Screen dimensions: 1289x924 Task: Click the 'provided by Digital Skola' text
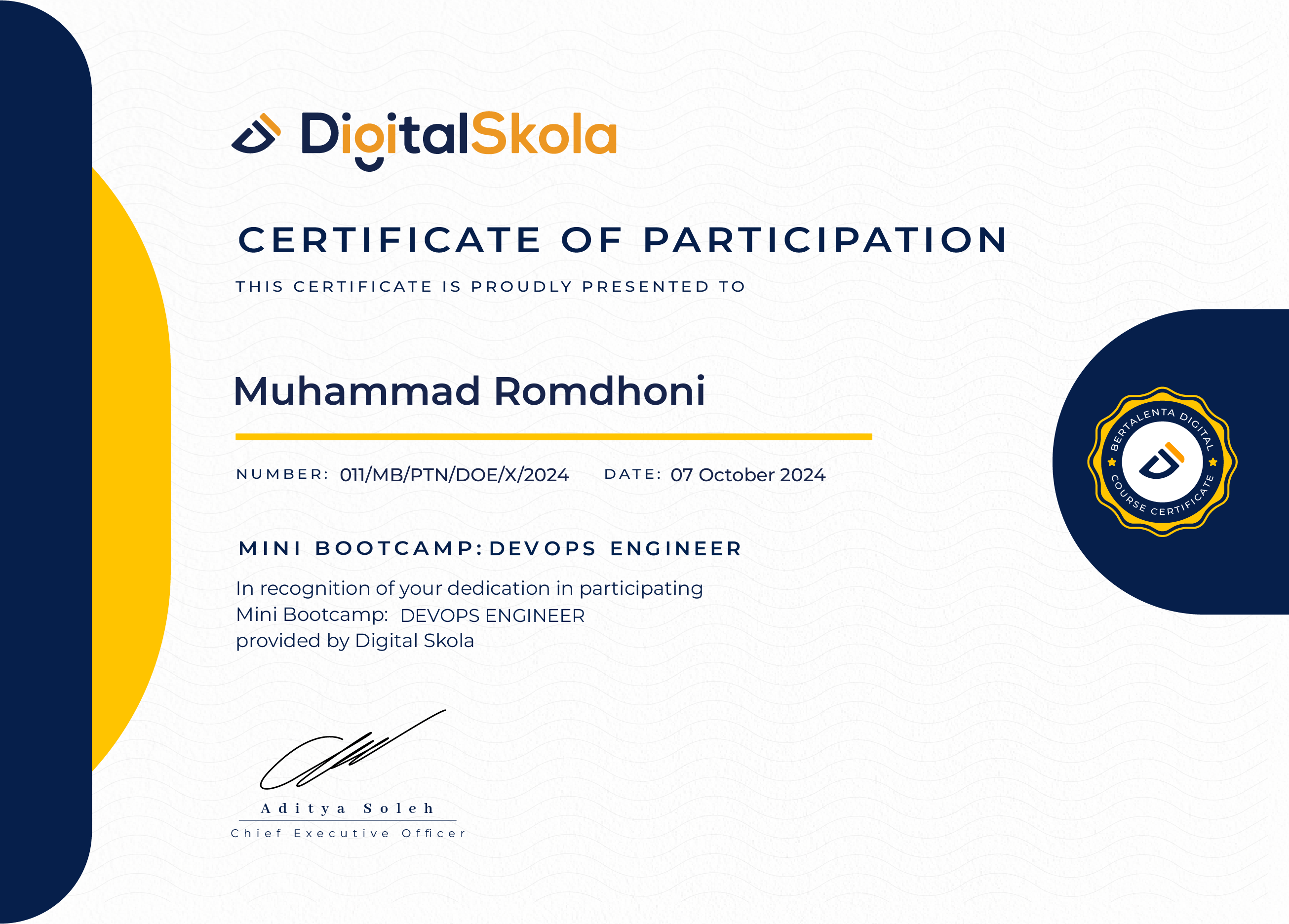coord(354,641)
